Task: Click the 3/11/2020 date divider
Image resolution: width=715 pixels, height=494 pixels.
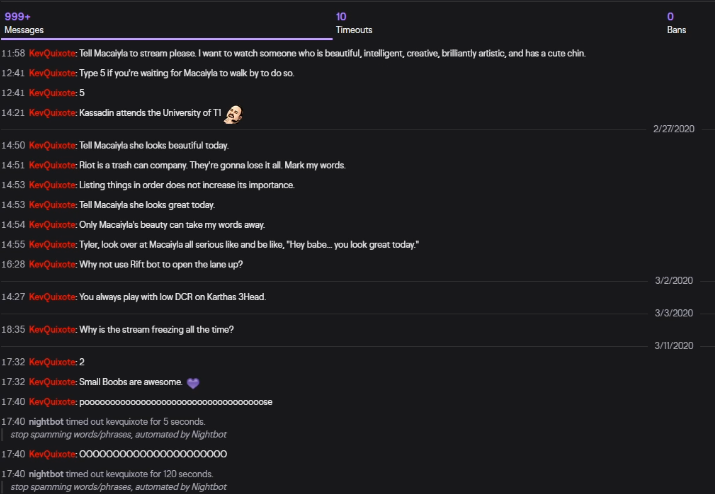Action: click(674, 346)
